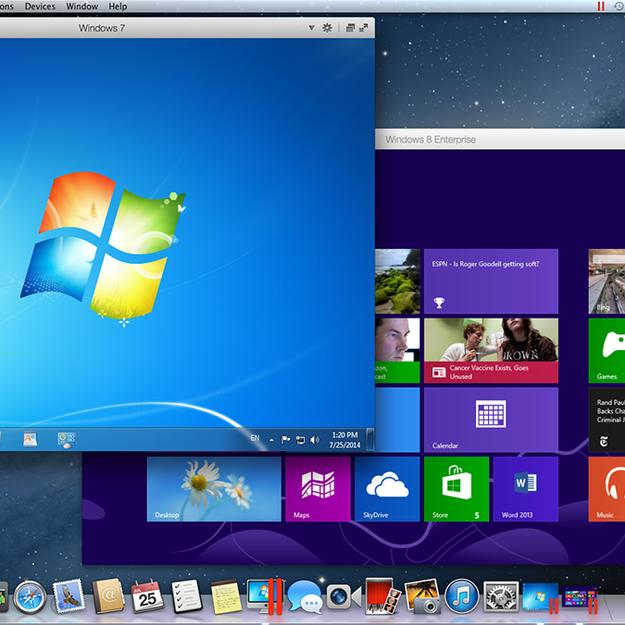
Task: Open the Music tile in Windows 8
Action: [x=607, y=489]
